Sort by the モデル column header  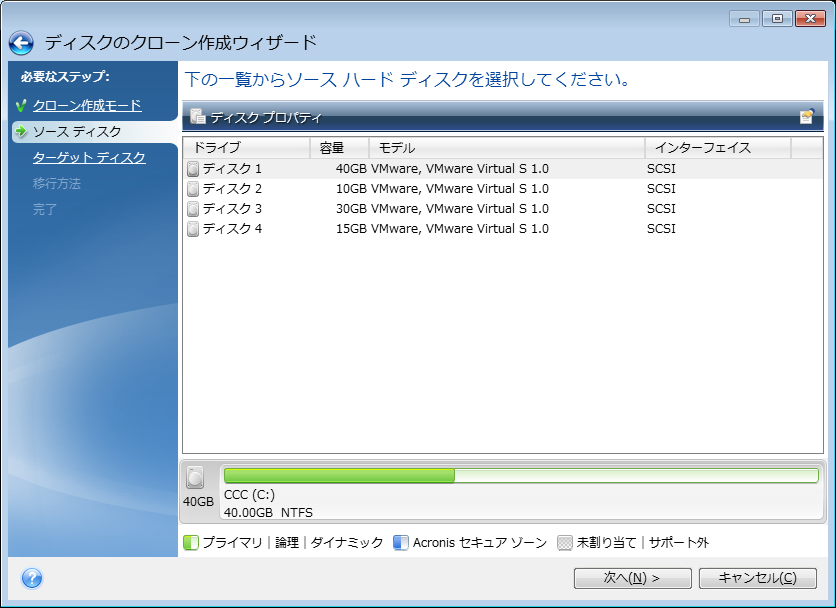click(x=507, y=148)
